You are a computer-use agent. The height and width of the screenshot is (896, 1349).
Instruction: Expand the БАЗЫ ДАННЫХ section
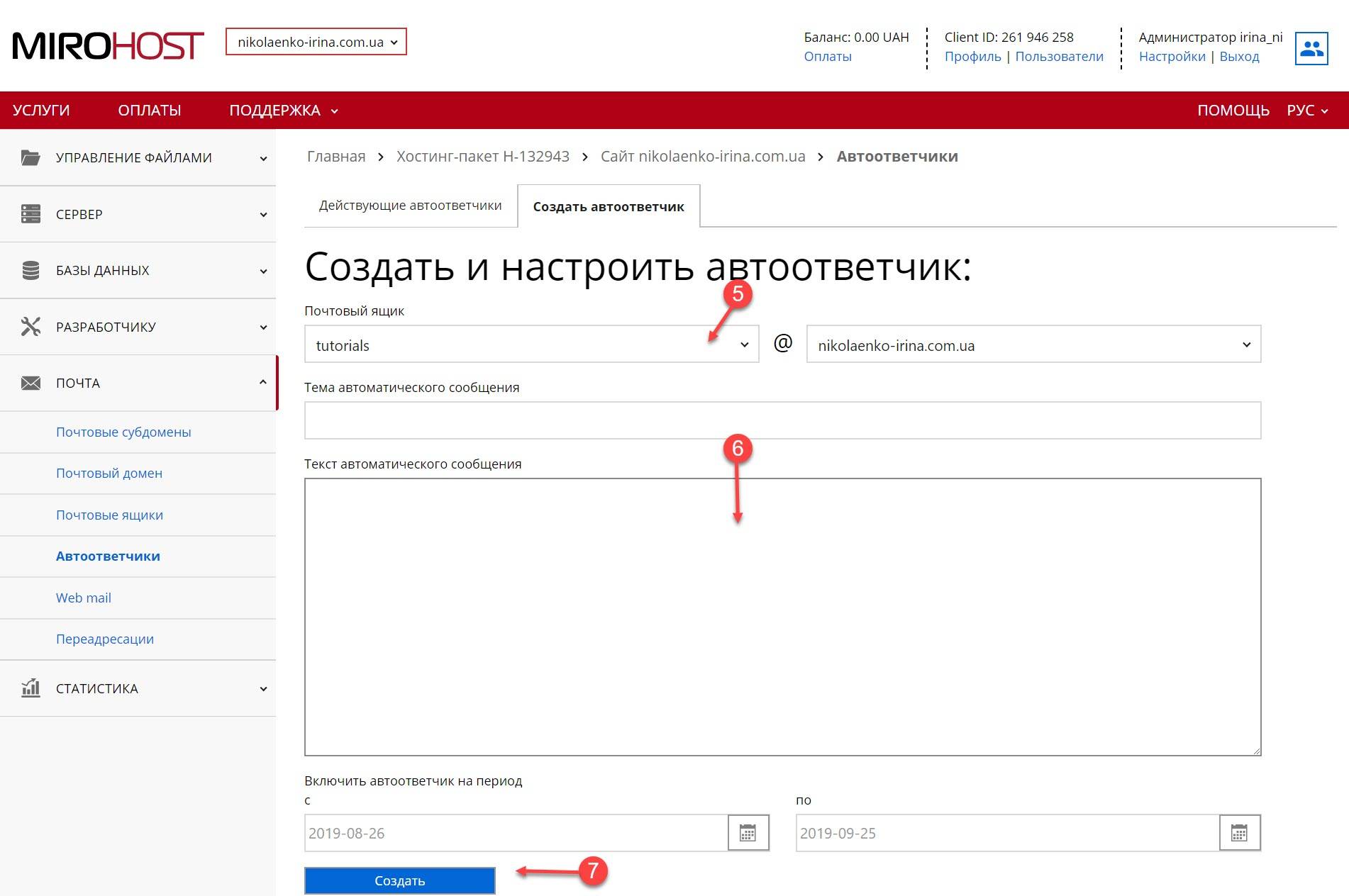[x=138, y=270]
